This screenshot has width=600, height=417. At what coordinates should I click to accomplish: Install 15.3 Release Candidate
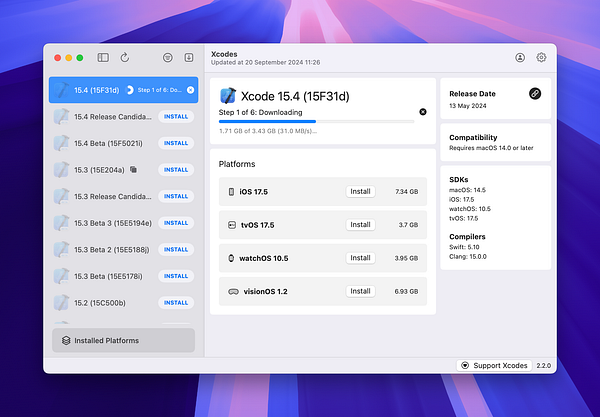tap(176, 196)
